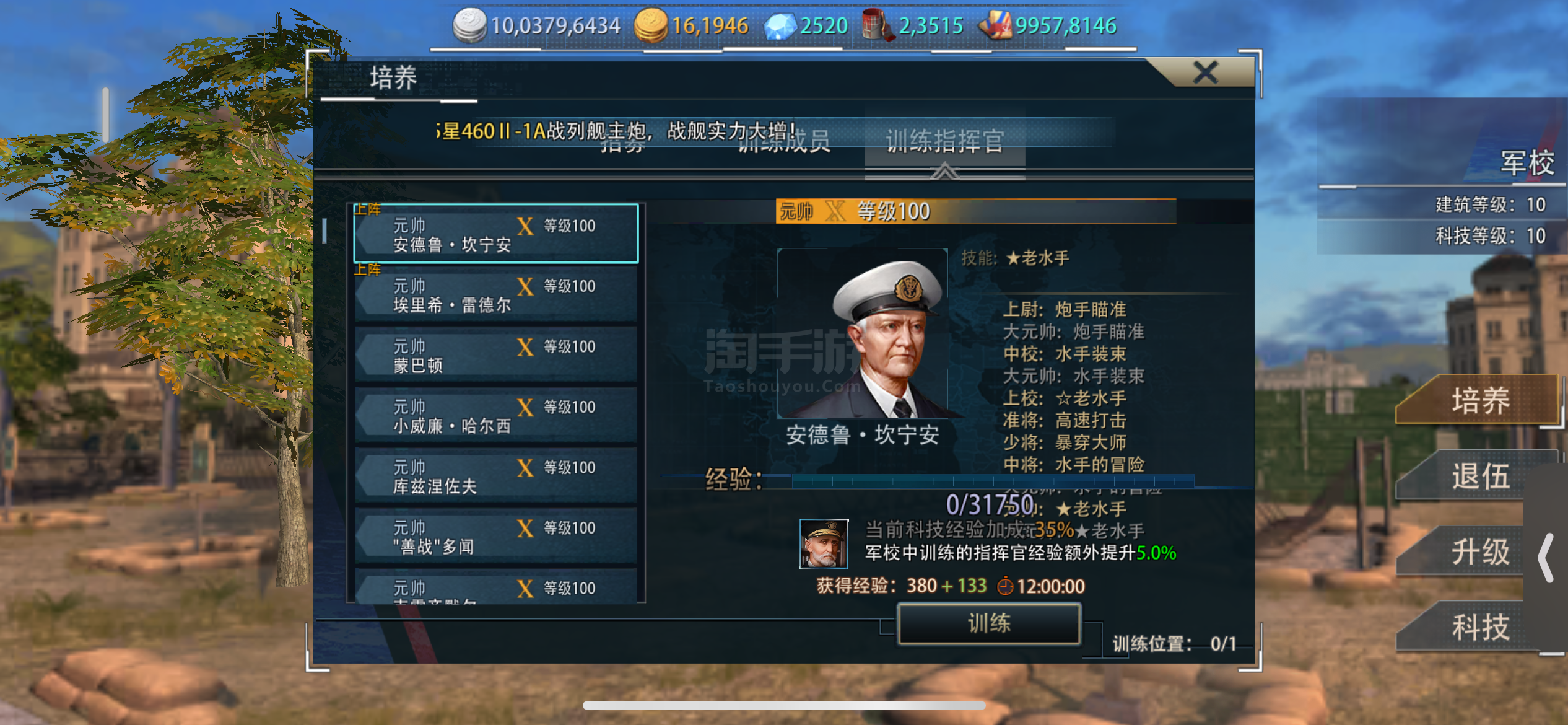The image size is (1568, 725).
Task: Expand the side panel left chevron
Action: click(x=1546, y=558)
